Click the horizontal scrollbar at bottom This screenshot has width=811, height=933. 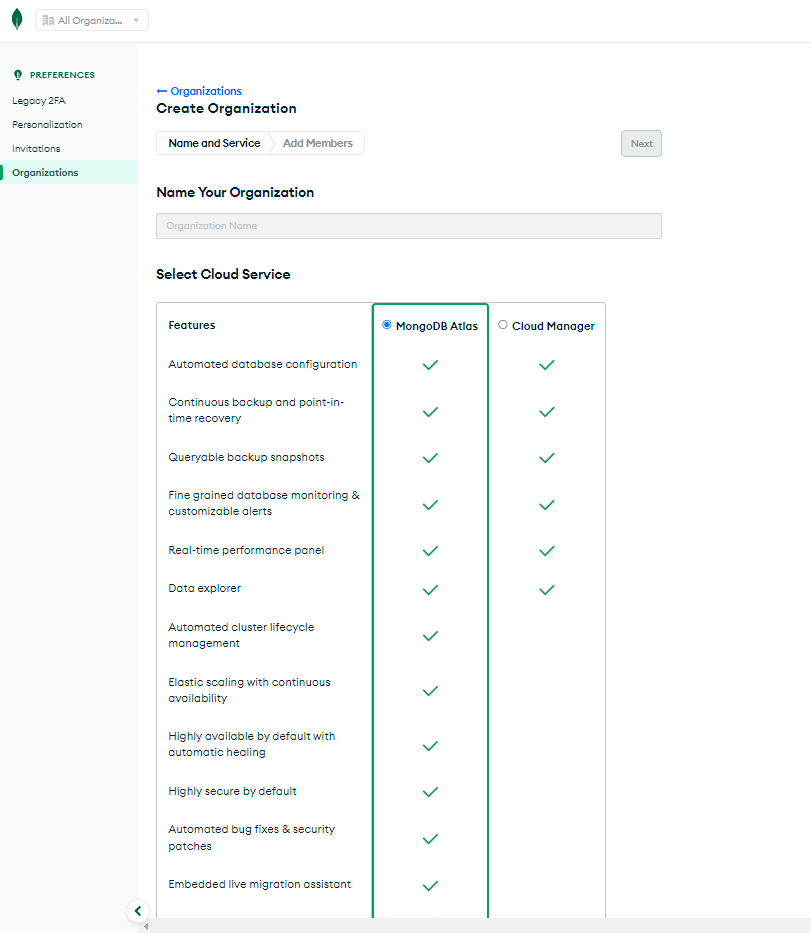pyautogui.click(x=476, y=926)
